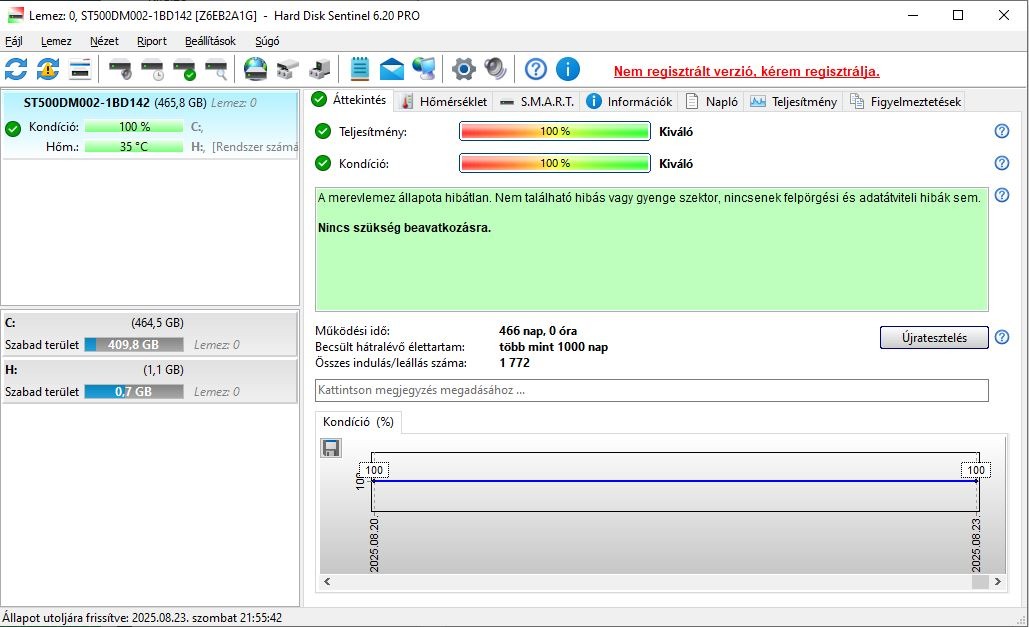Click help icon next to Újratesztelés button
This screenshot has height=627, width=1029.
click(x=1001, y=337)
